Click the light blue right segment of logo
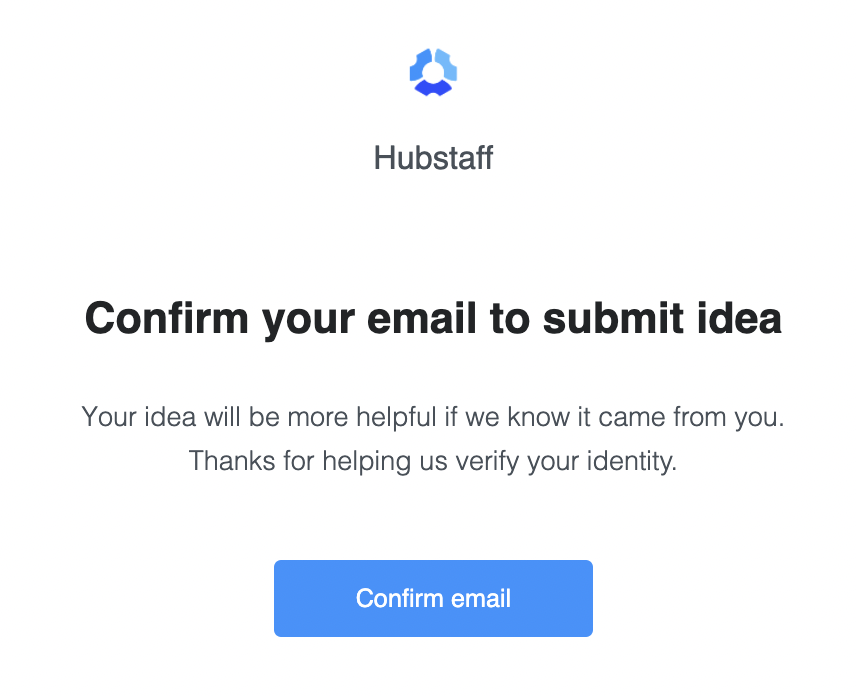Image resolution: width=856 pixels, height=696 pixels. [x=447, y=64]
